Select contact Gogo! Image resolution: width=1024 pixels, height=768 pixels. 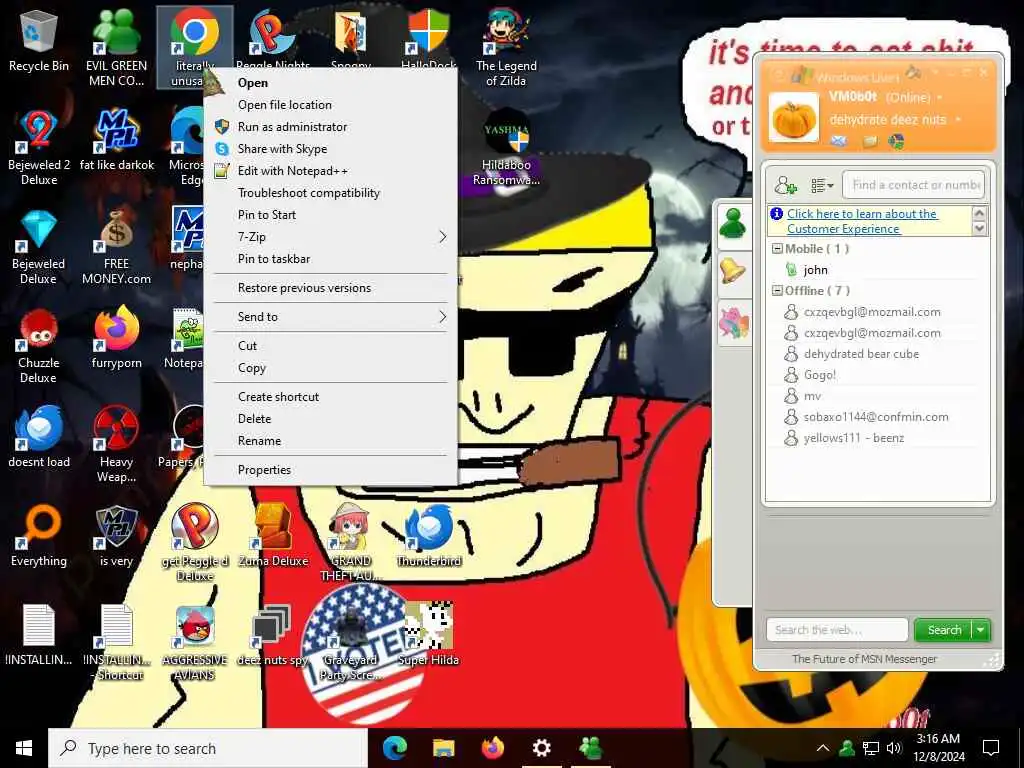819,375
